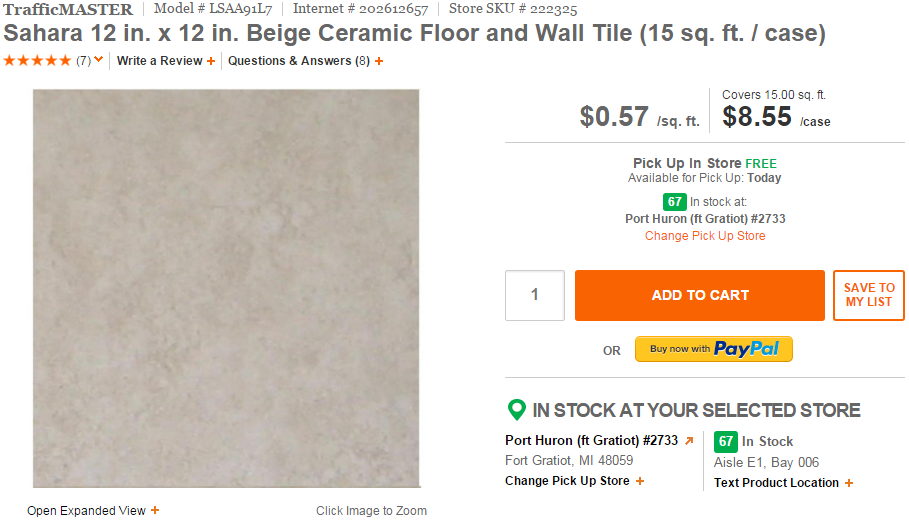This screenshot has height=525, width=909.
Task: Click the plus icon after Questions & Answers (8)
Action: (x=379, y=61)
